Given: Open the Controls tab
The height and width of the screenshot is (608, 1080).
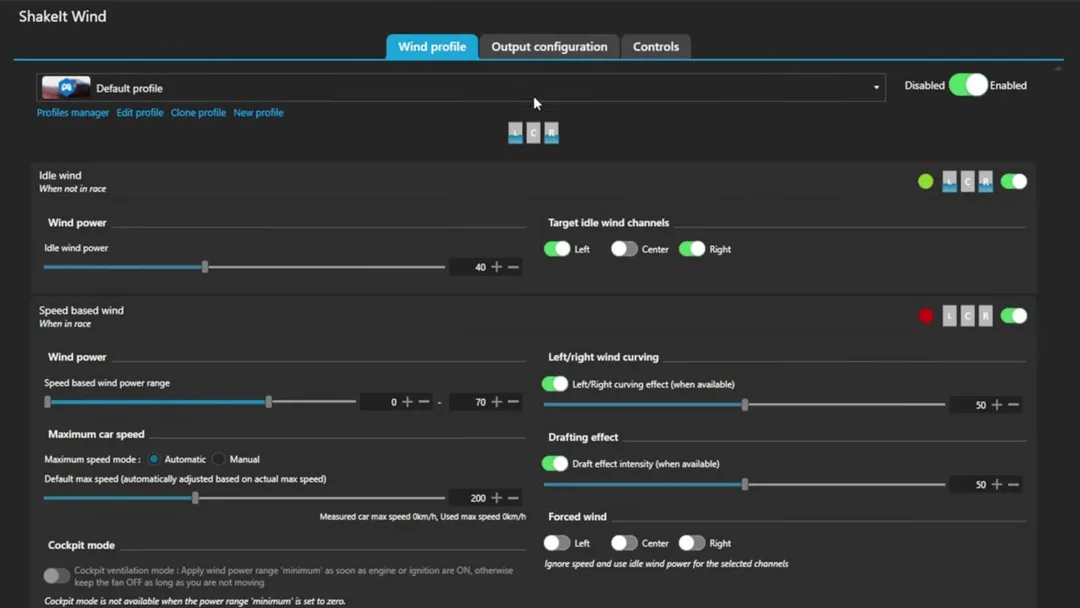Looking at the screenshot, I should [x=656, y=47].
